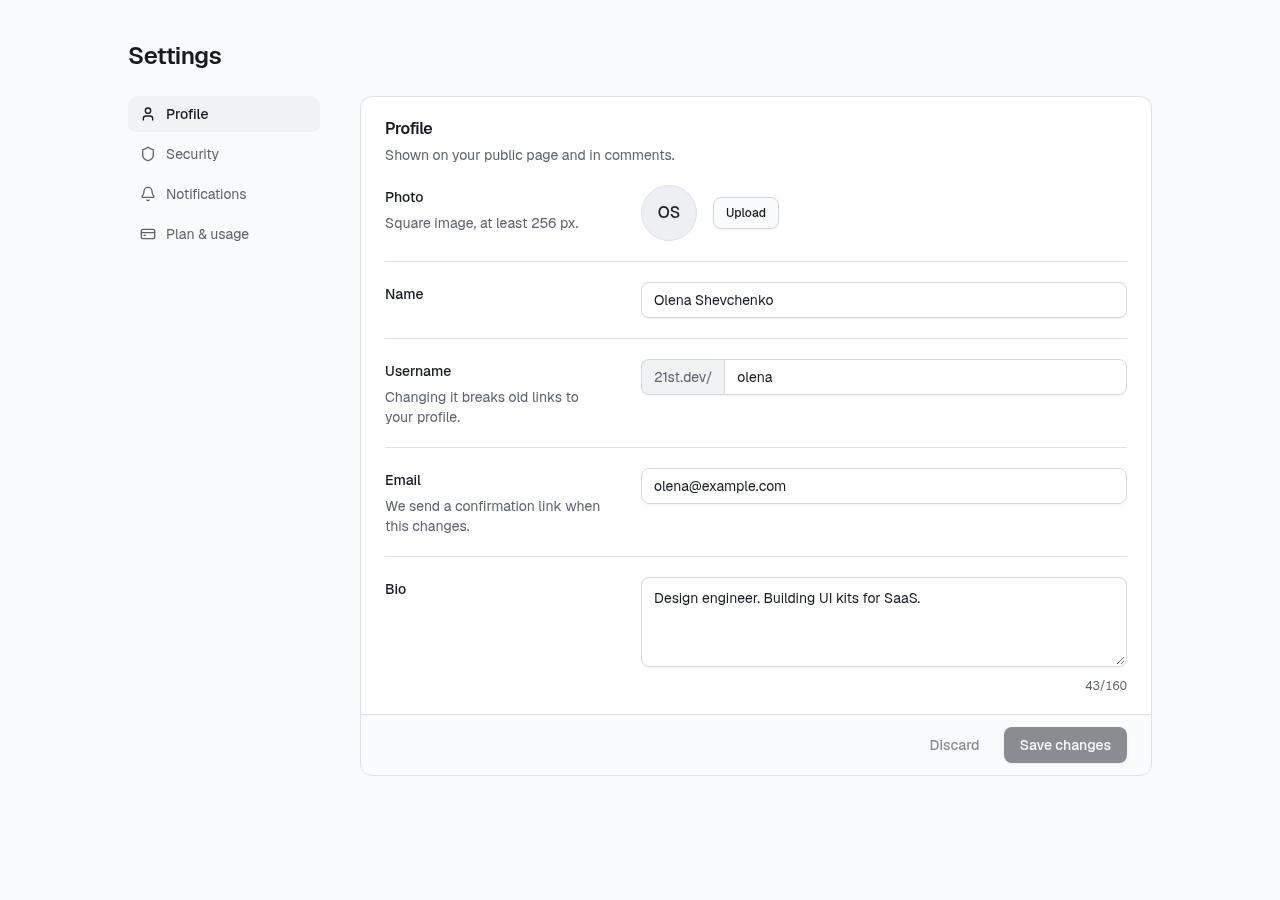
Task: Click the person icon beside Profile
Action: (x=148, y=114)
